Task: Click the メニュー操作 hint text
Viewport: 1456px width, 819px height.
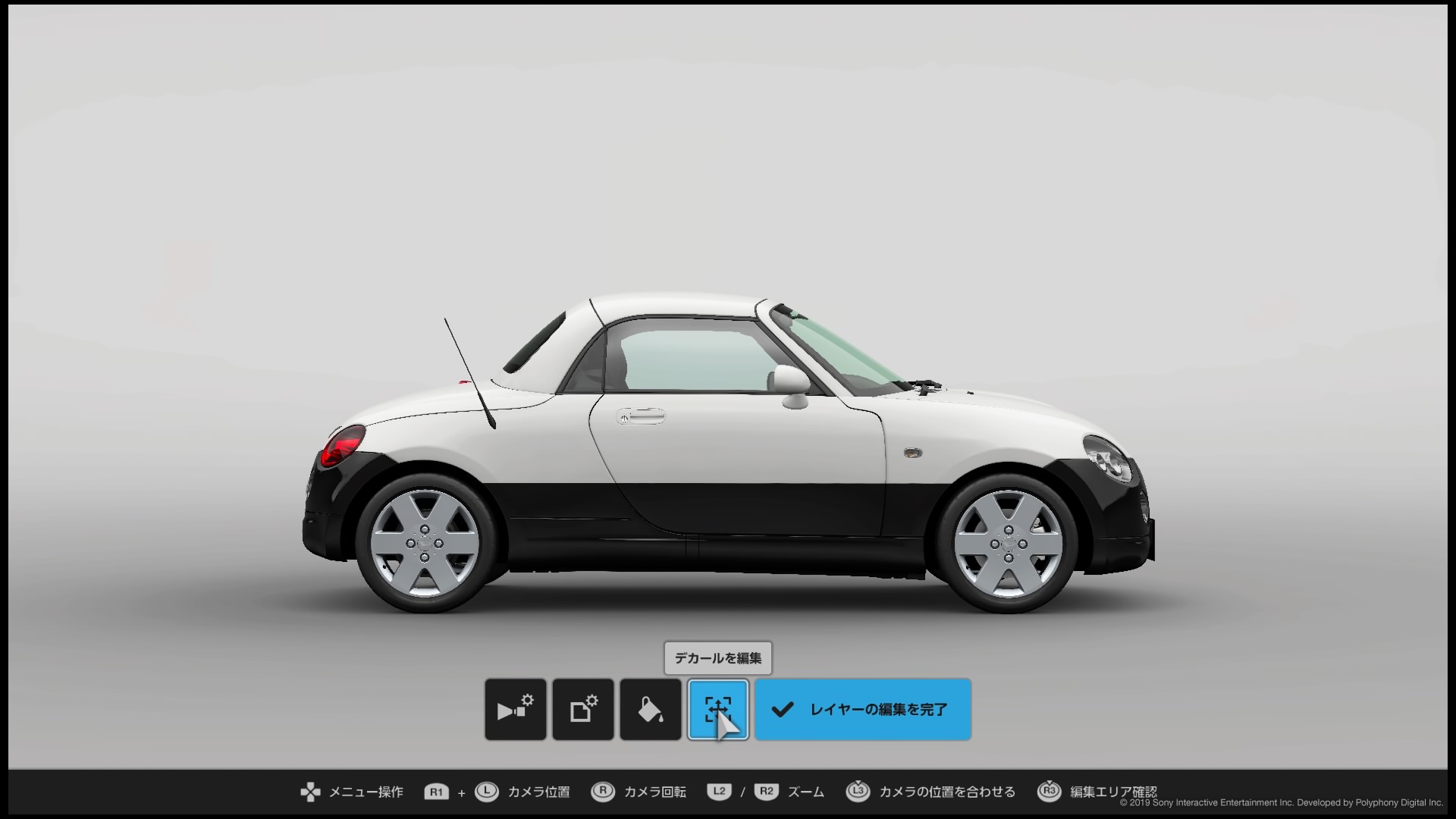Action: click(x=366, y=792)
